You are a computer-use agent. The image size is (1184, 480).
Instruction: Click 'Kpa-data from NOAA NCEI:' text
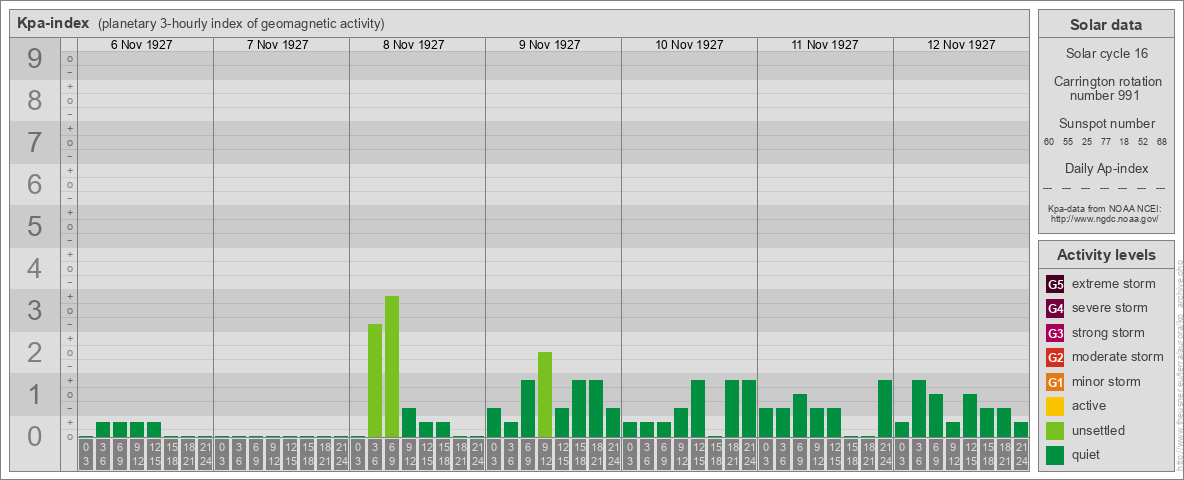click(x=1103, y=208)
